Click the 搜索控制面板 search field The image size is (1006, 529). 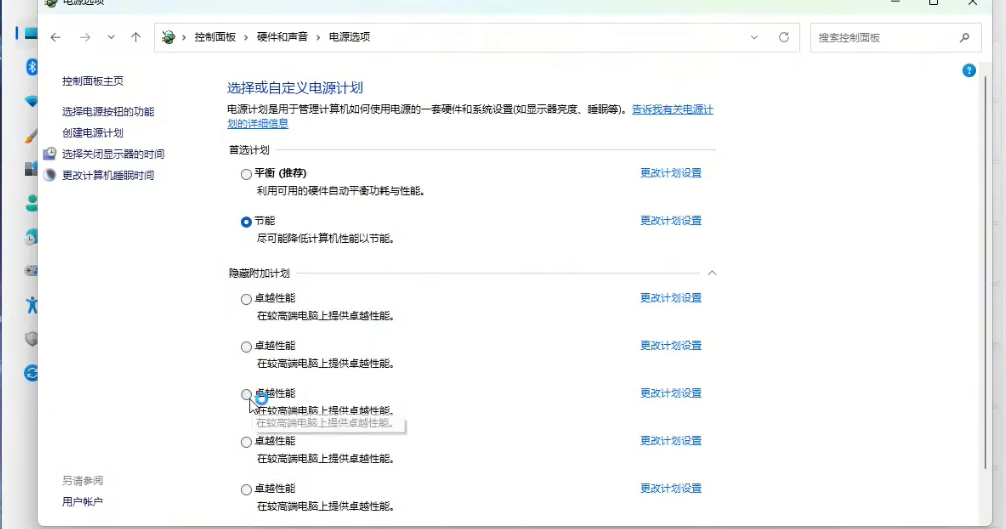882,37
